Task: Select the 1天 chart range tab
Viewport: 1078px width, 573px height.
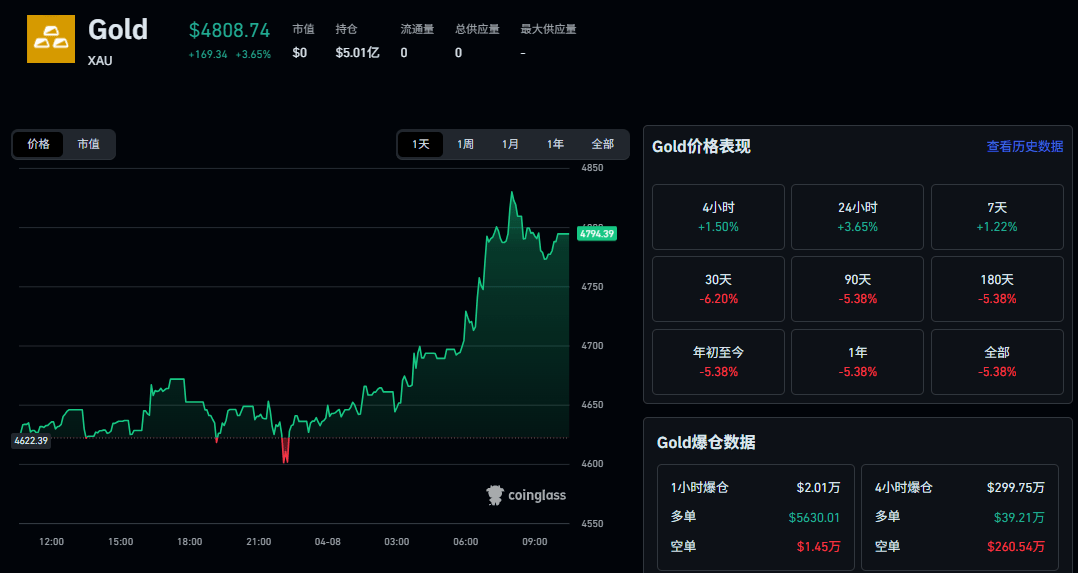Action: [x=421, y=144]
